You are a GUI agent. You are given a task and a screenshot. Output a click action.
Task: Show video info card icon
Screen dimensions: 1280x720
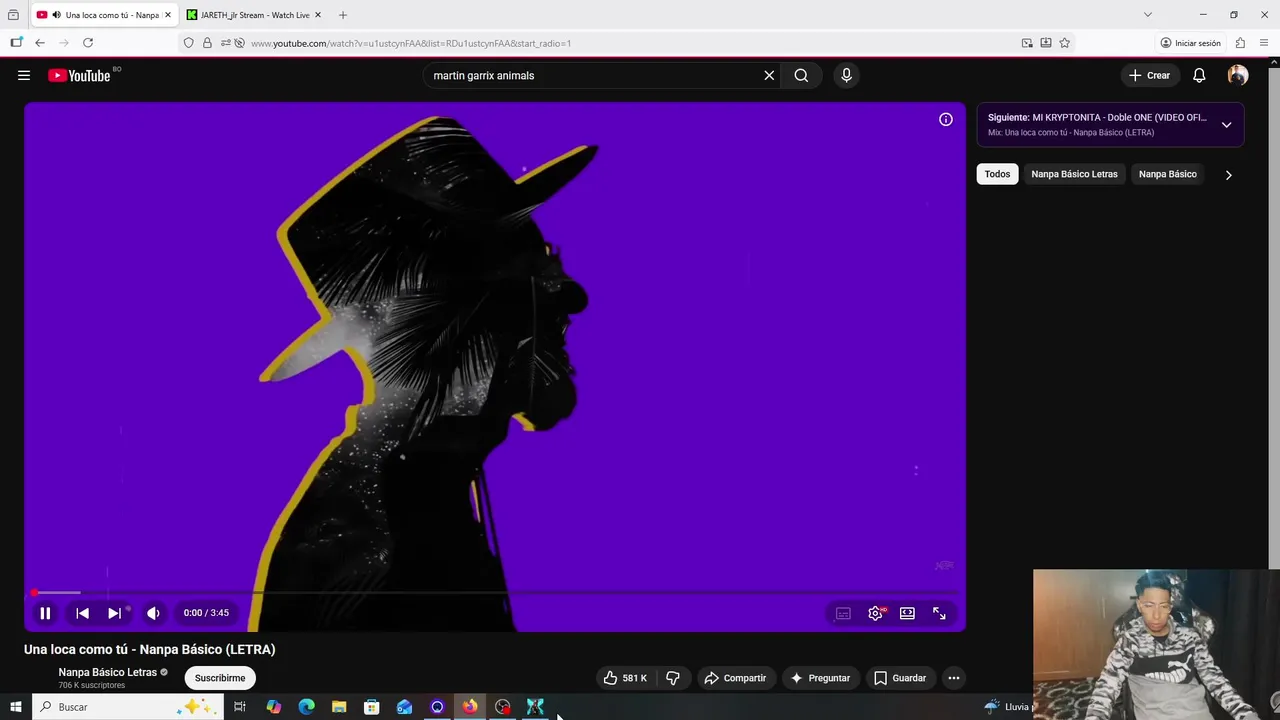[x=946, y=119]
